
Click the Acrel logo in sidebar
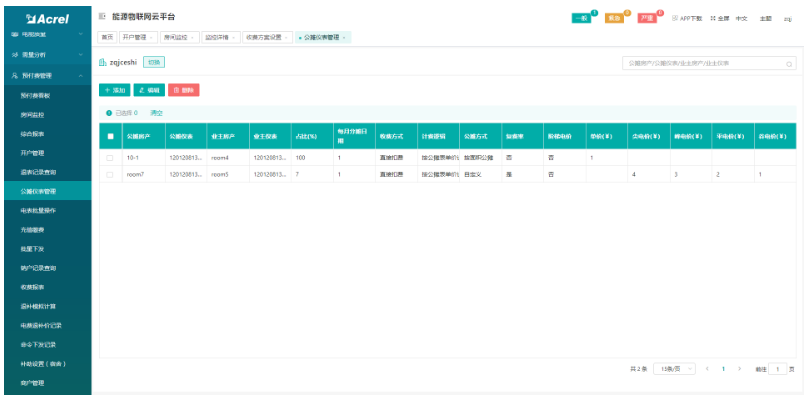coord(48,19)
